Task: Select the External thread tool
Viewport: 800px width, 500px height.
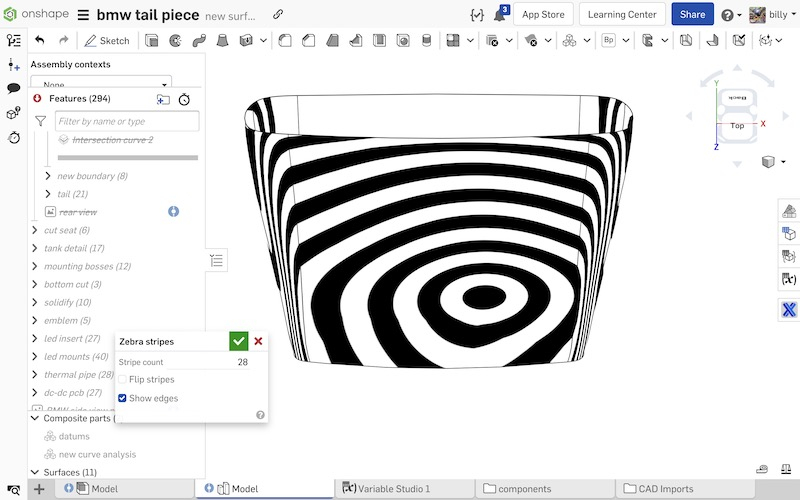Action: point(427,40)
